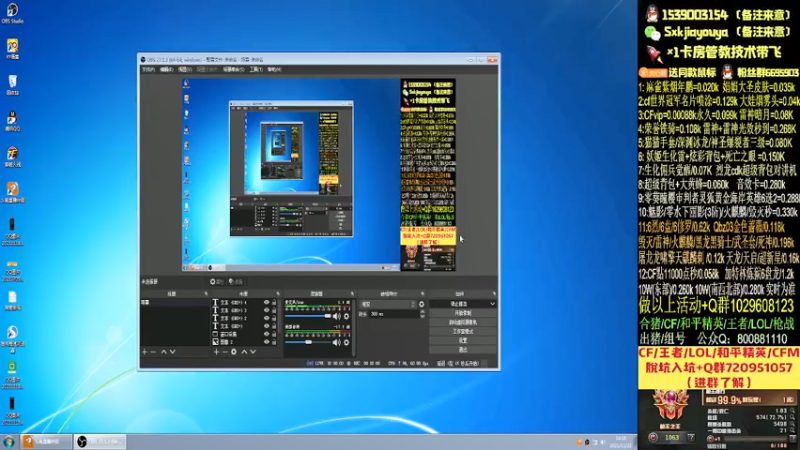Pop out the Sources dock panel
The height and width of the screenshot is (450, 800).
(278, 294)
